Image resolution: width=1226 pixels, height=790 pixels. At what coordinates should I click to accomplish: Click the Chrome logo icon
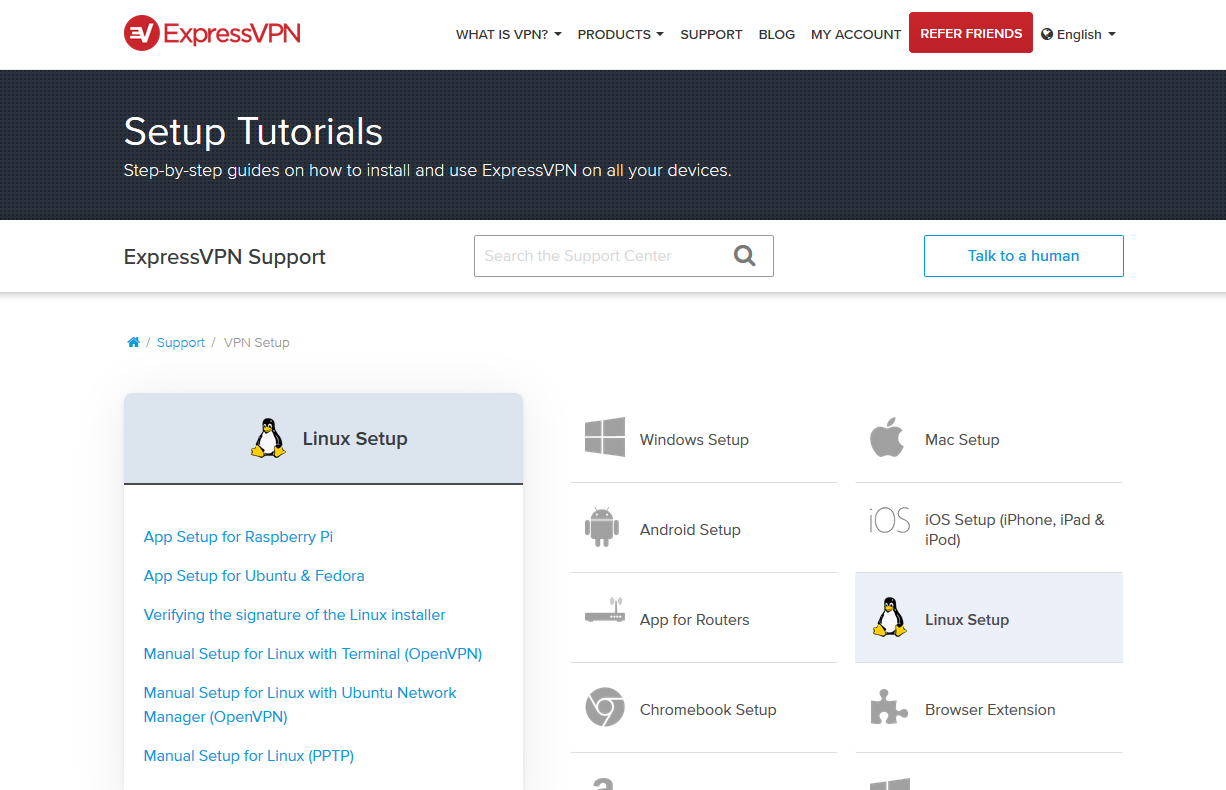pyautogui.click(x=605, y=708)
